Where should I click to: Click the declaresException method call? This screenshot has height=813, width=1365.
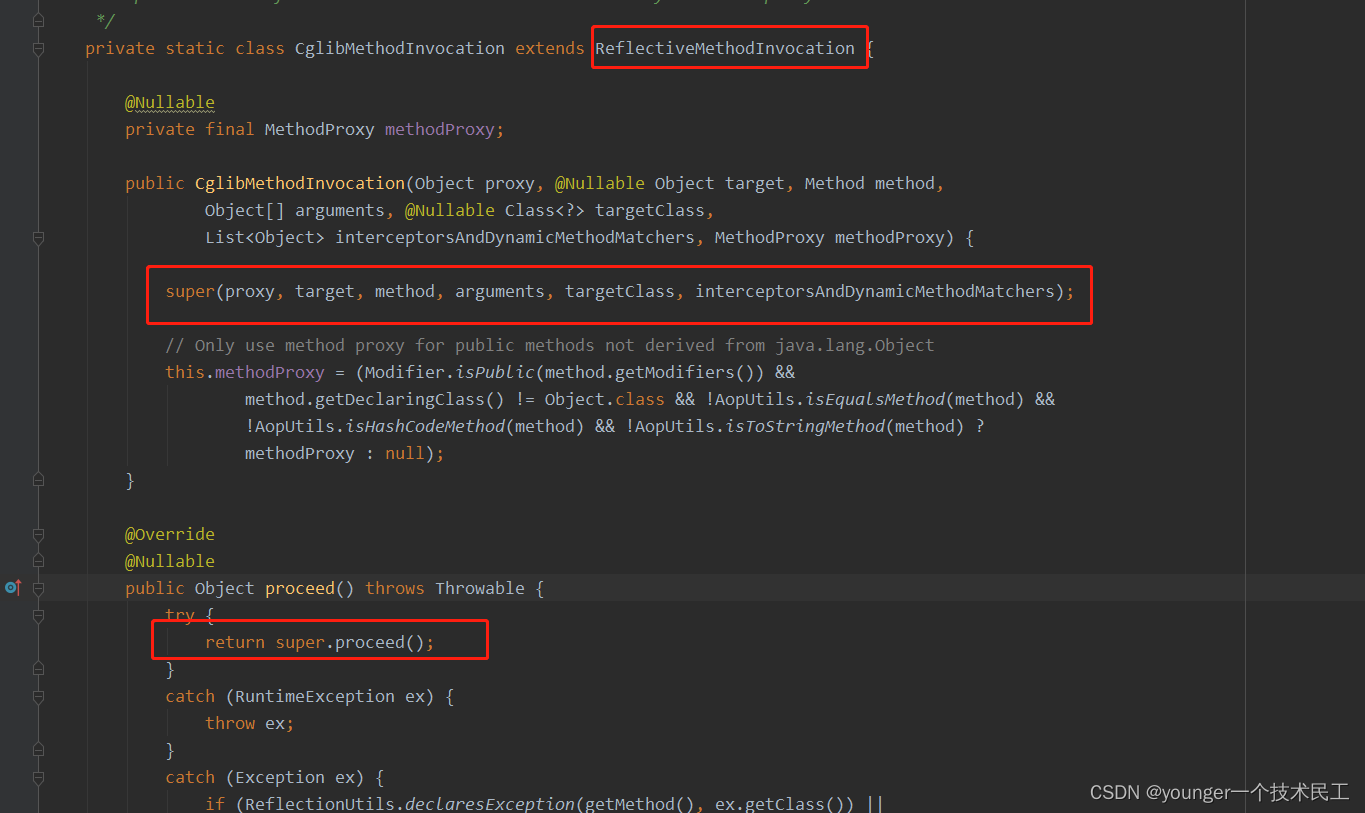coord(490,804)
